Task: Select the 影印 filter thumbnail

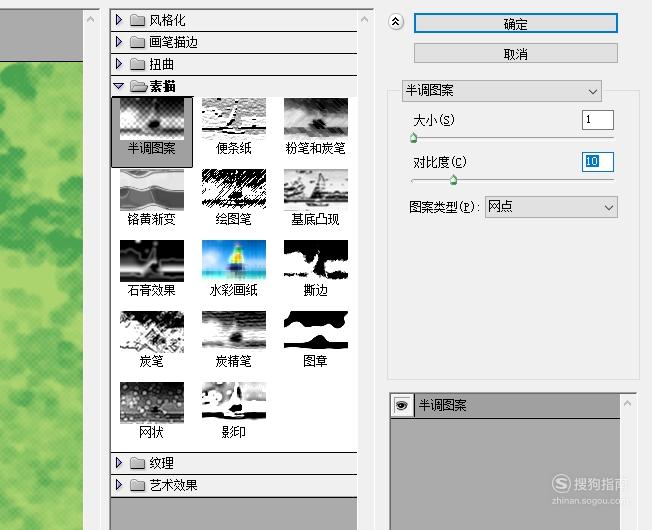Action: pos(234,403)
